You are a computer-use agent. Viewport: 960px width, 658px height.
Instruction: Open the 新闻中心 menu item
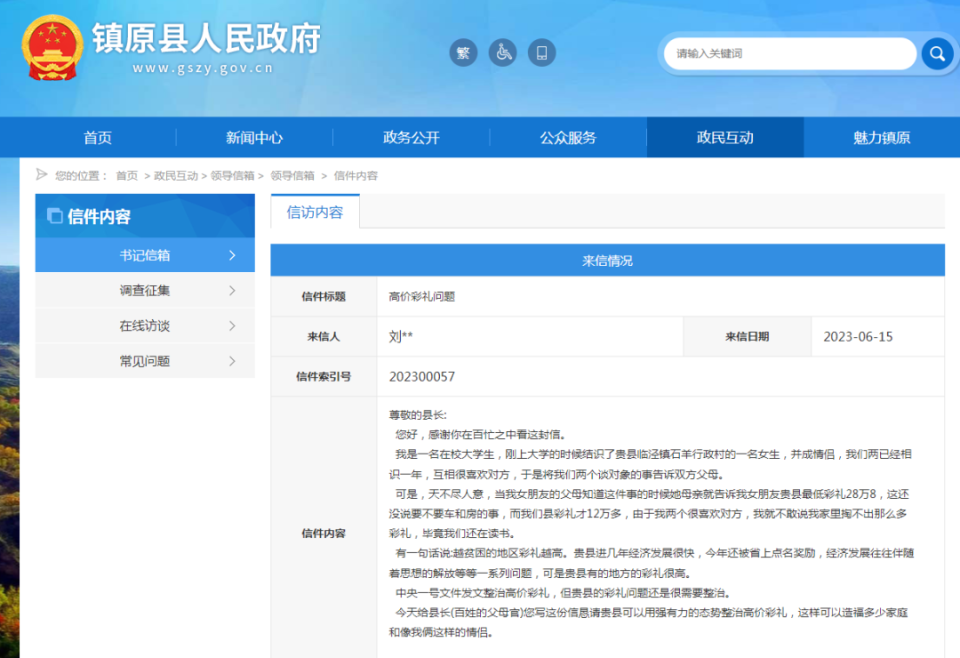pyautogui.click(x=254, y=137)
